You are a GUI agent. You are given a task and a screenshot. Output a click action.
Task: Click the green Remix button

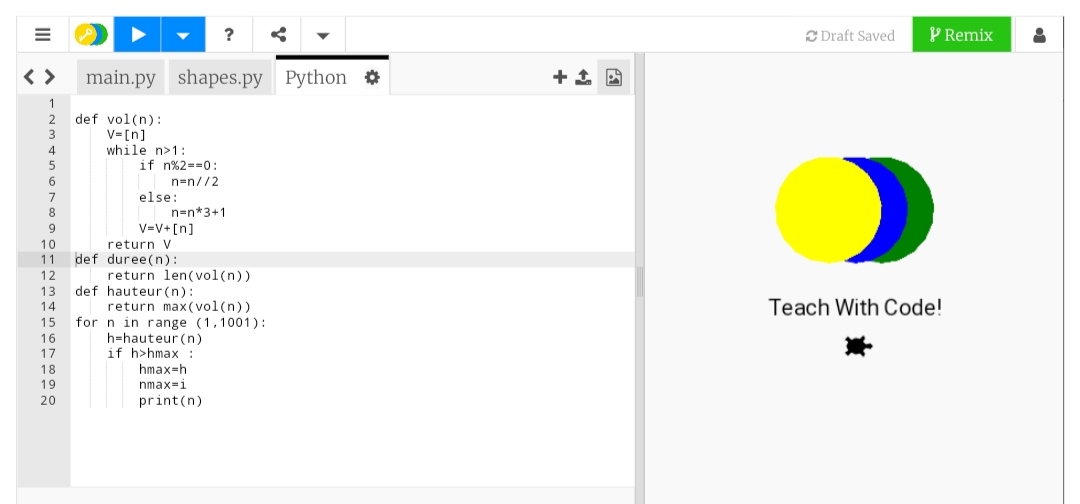click(x=961, y=35)
